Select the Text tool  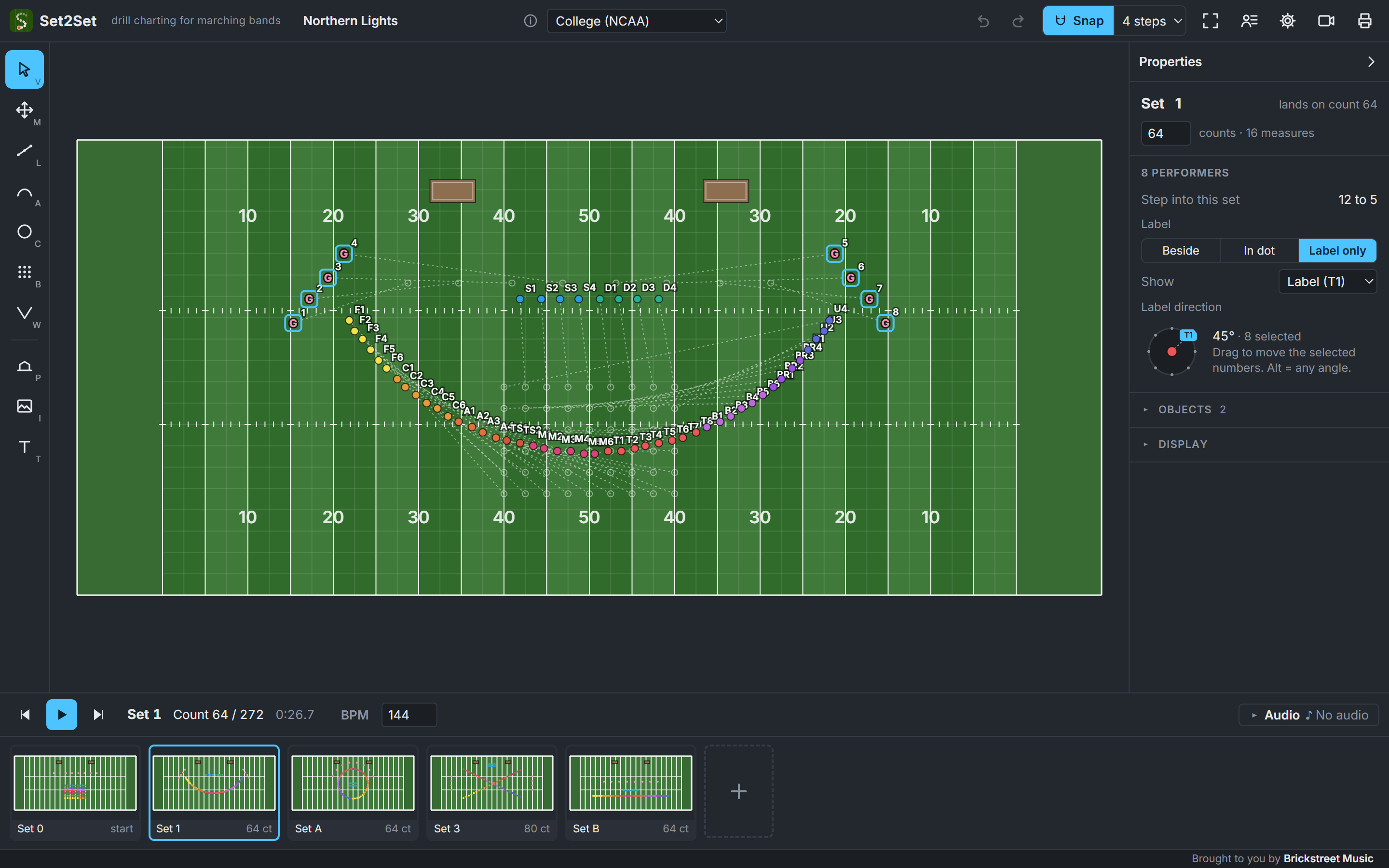(x=24, y=447)
